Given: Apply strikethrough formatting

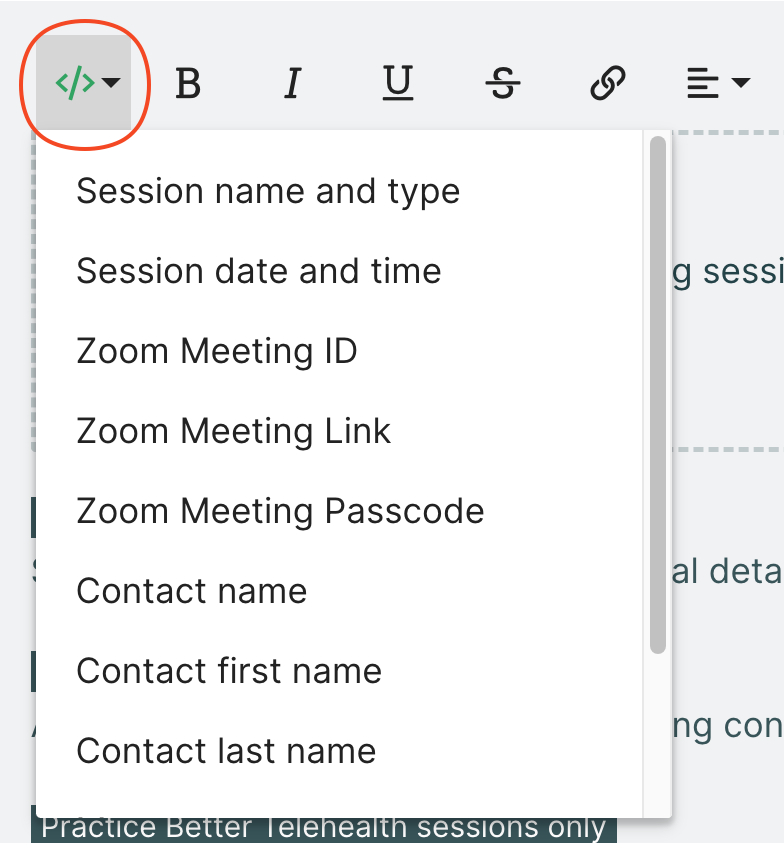Looking at the screenshot, I should pyautogui.click(x=503, y=85).
